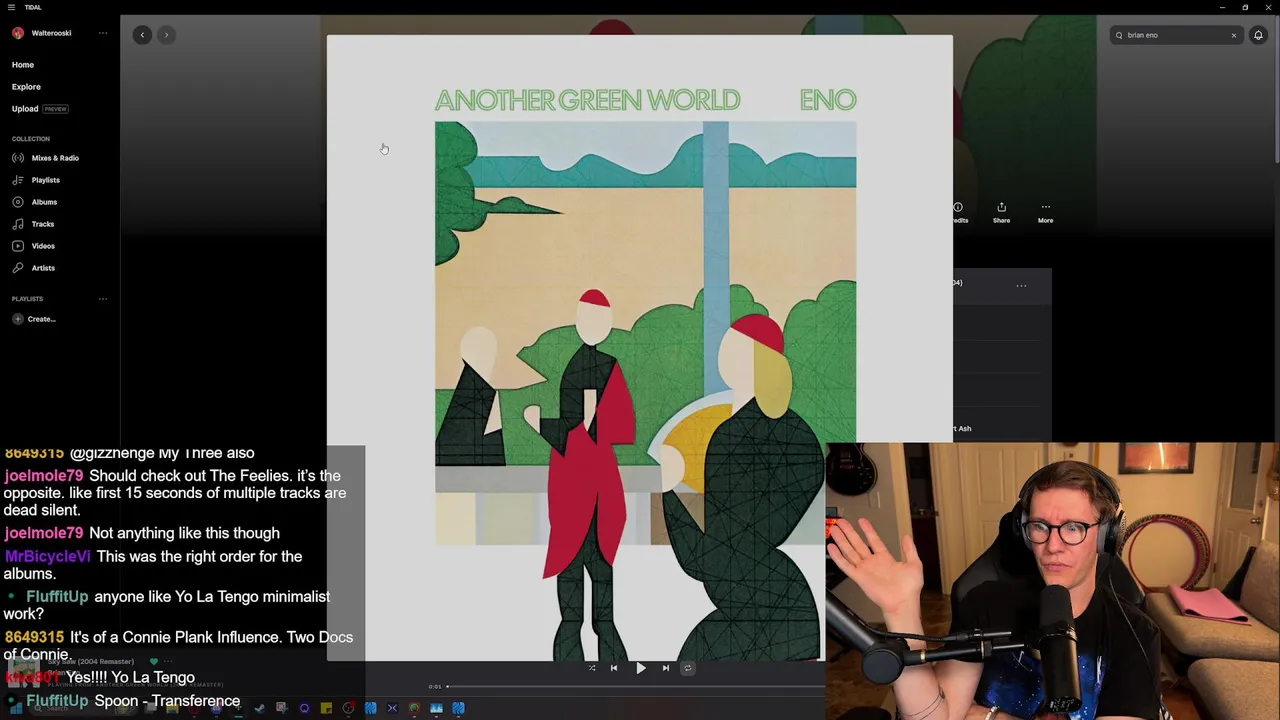Open the track list options dots
Image resolution: width=1280 pixels, height=720 pixels.
click(1021, 286)
